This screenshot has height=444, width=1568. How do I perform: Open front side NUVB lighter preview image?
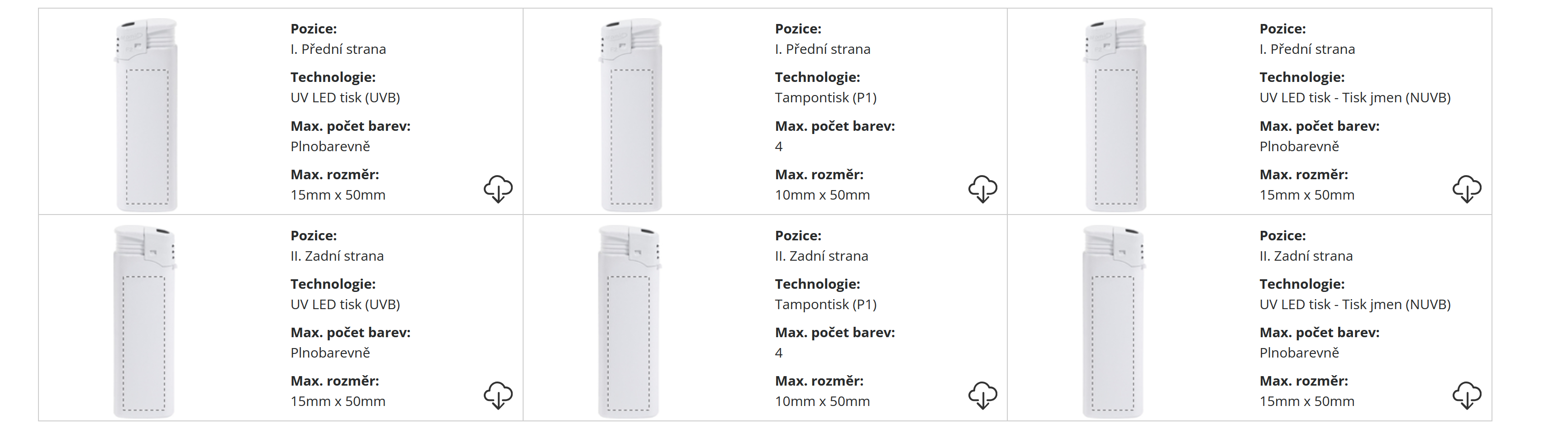[1116, 115]
